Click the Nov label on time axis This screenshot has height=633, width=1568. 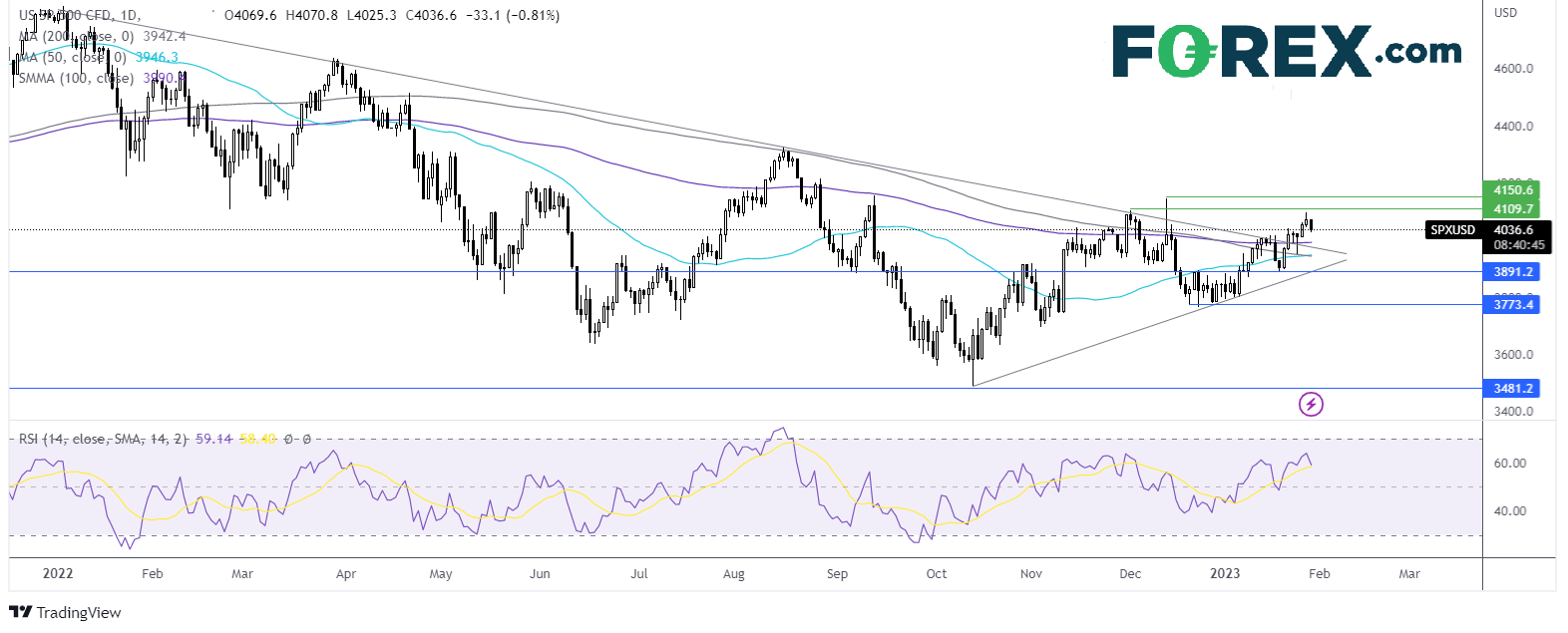coord(1031,574)
